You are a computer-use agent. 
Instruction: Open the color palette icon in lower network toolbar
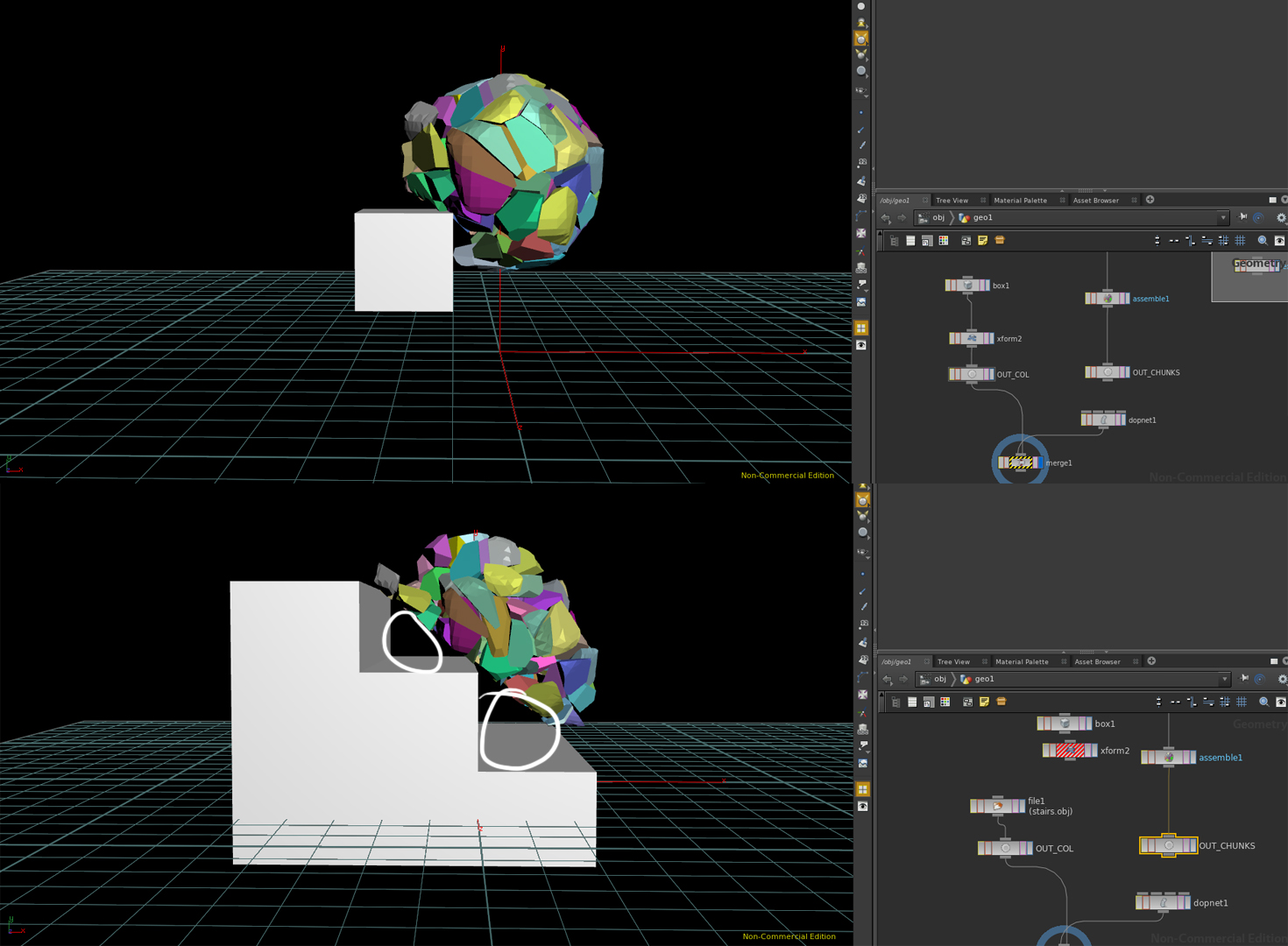pos(945,702)
